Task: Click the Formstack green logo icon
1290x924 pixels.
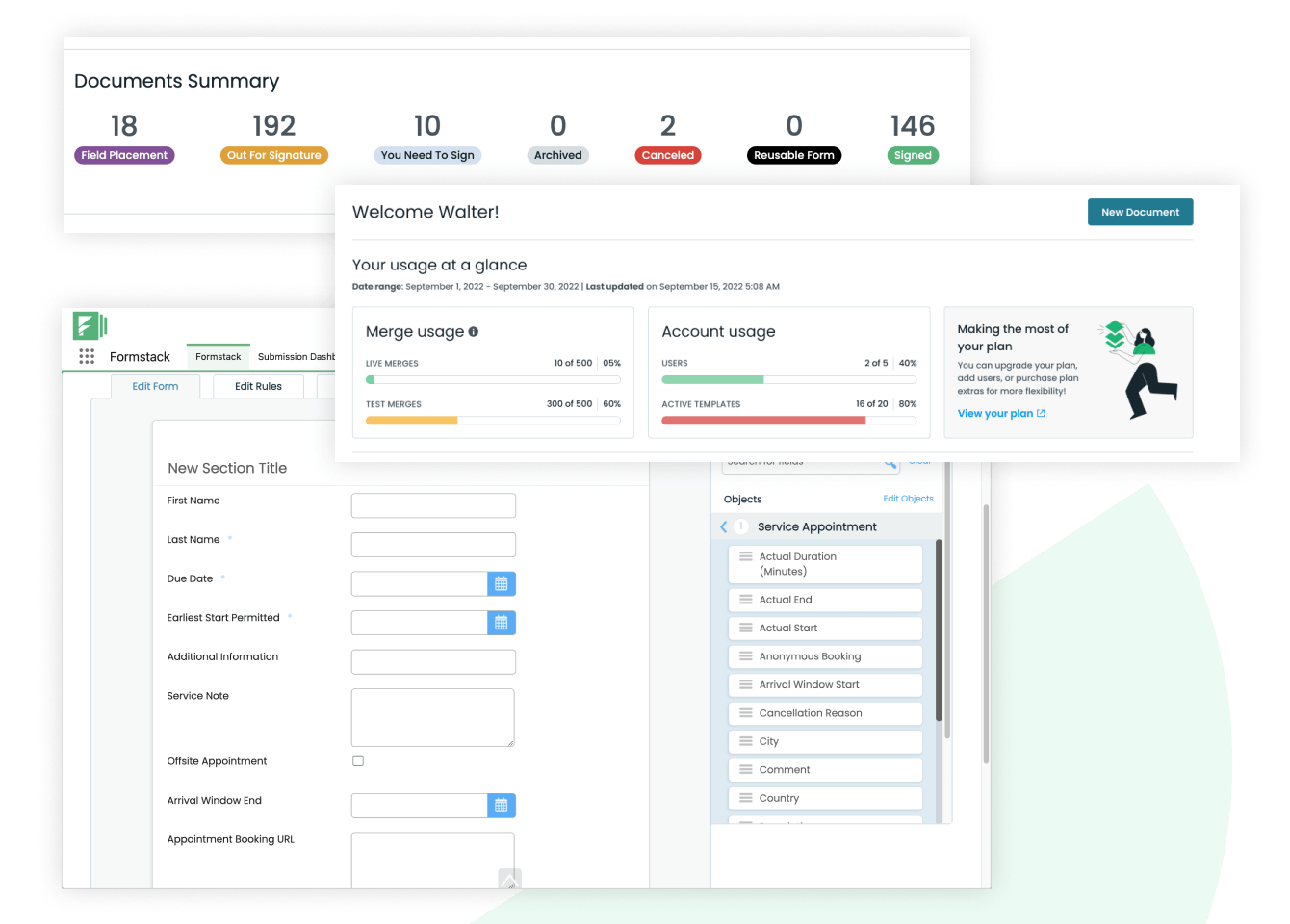Action: [90, 325]
